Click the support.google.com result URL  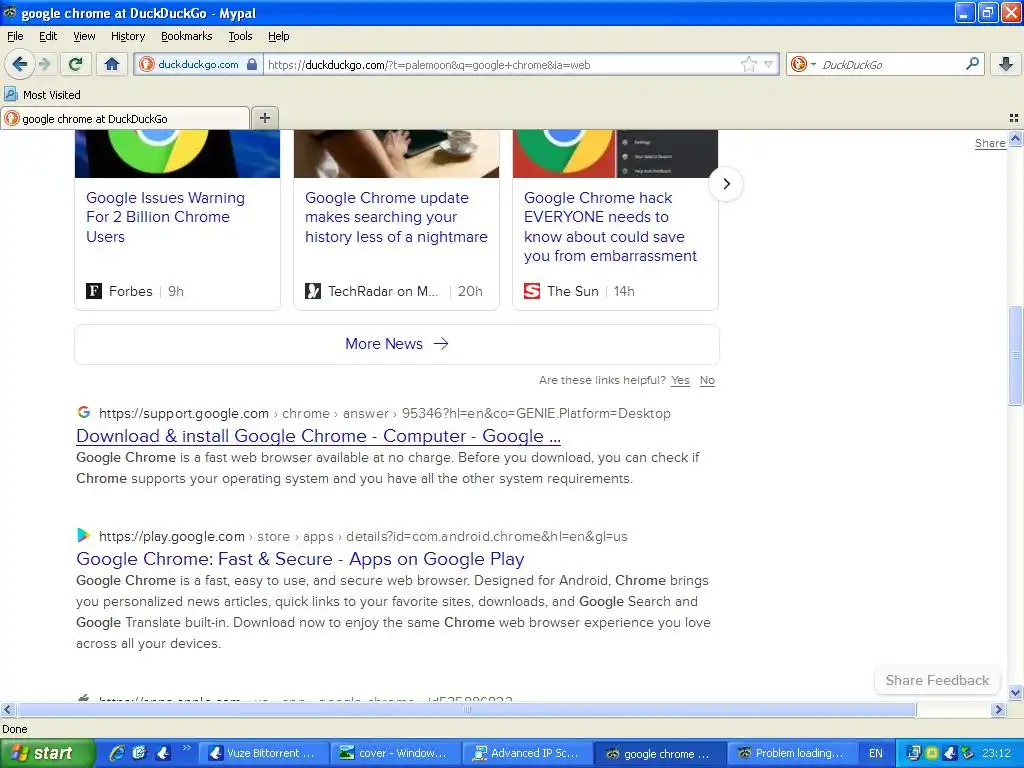tap(384, 413)
